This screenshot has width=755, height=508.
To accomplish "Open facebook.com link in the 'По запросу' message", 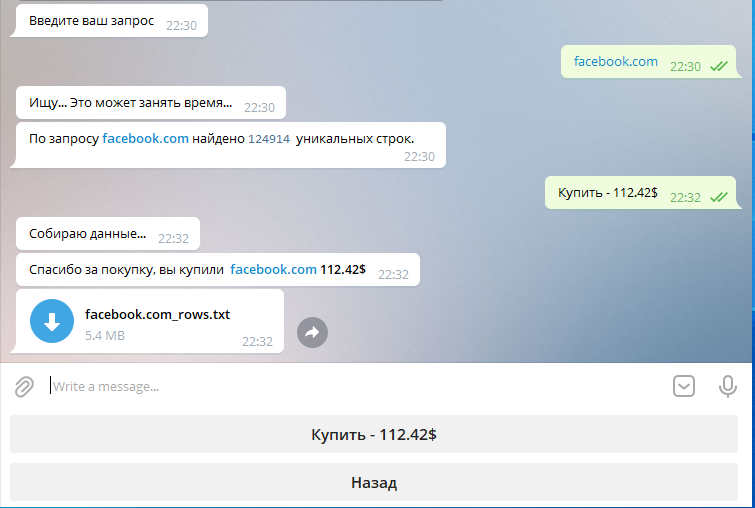I will pos(145,139).
